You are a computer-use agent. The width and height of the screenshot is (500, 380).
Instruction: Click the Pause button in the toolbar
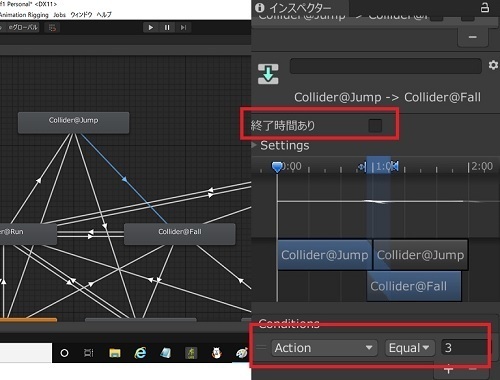point(167,27)
